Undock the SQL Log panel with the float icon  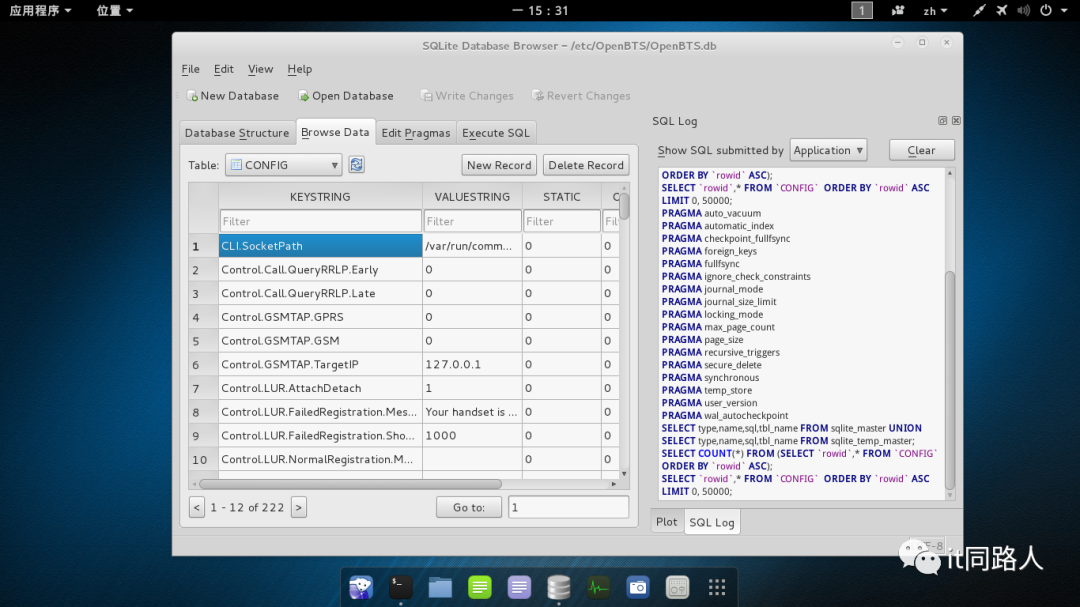[942, 121]
